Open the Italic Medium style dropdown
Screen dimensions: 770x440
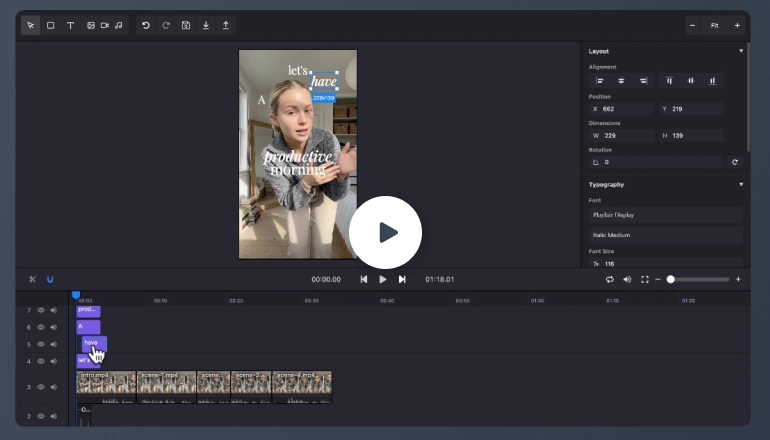(x=665, y=235)
